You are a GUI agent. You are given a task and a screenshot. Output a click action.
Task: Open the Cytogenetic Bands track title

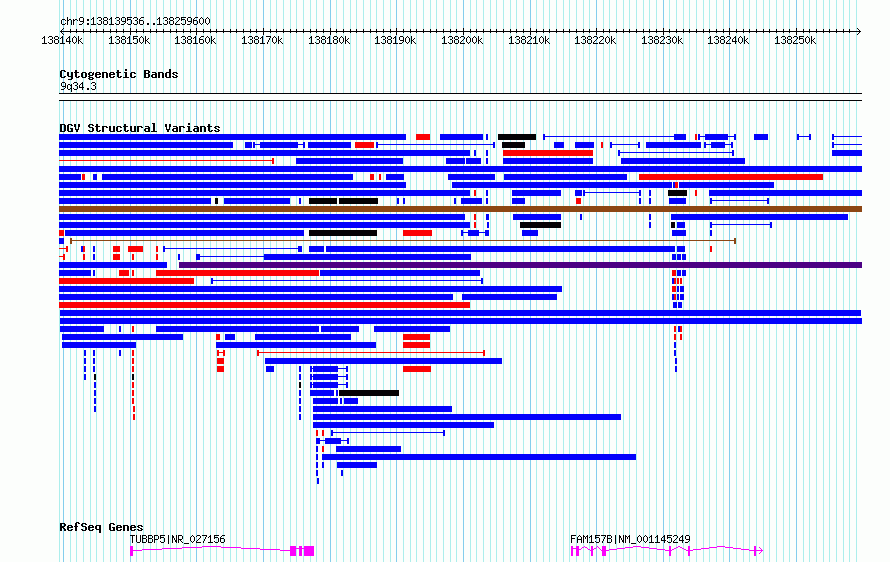tap(119, 74)
